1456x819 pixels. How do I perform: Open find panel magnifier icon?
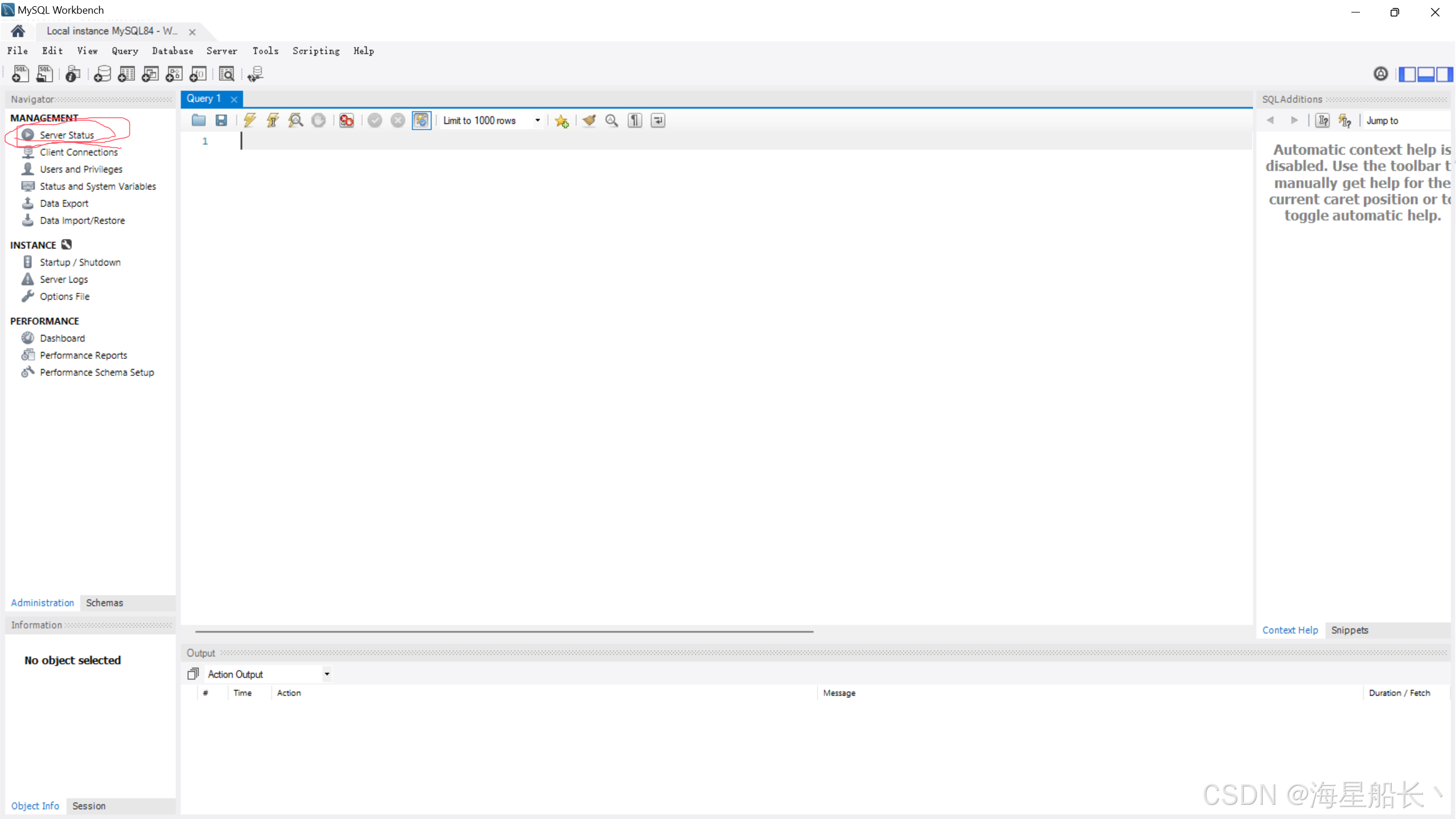pos(612,120)
